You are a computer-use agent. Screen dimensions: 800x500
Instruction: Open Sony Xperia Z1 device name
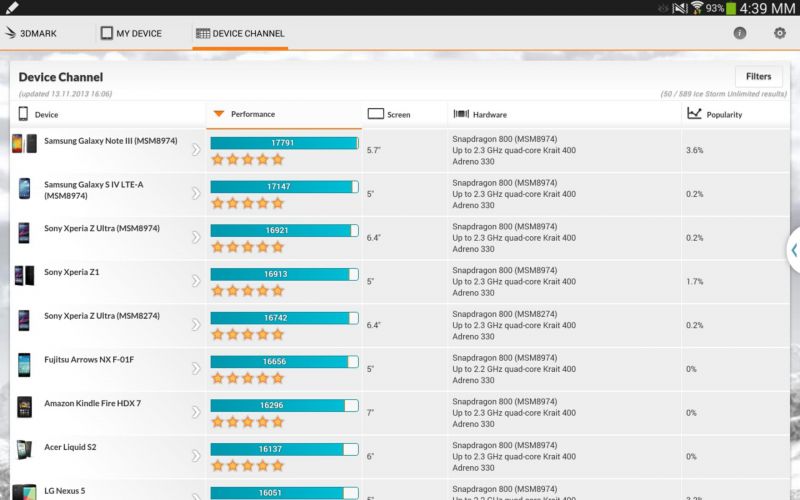coord(71,272)
